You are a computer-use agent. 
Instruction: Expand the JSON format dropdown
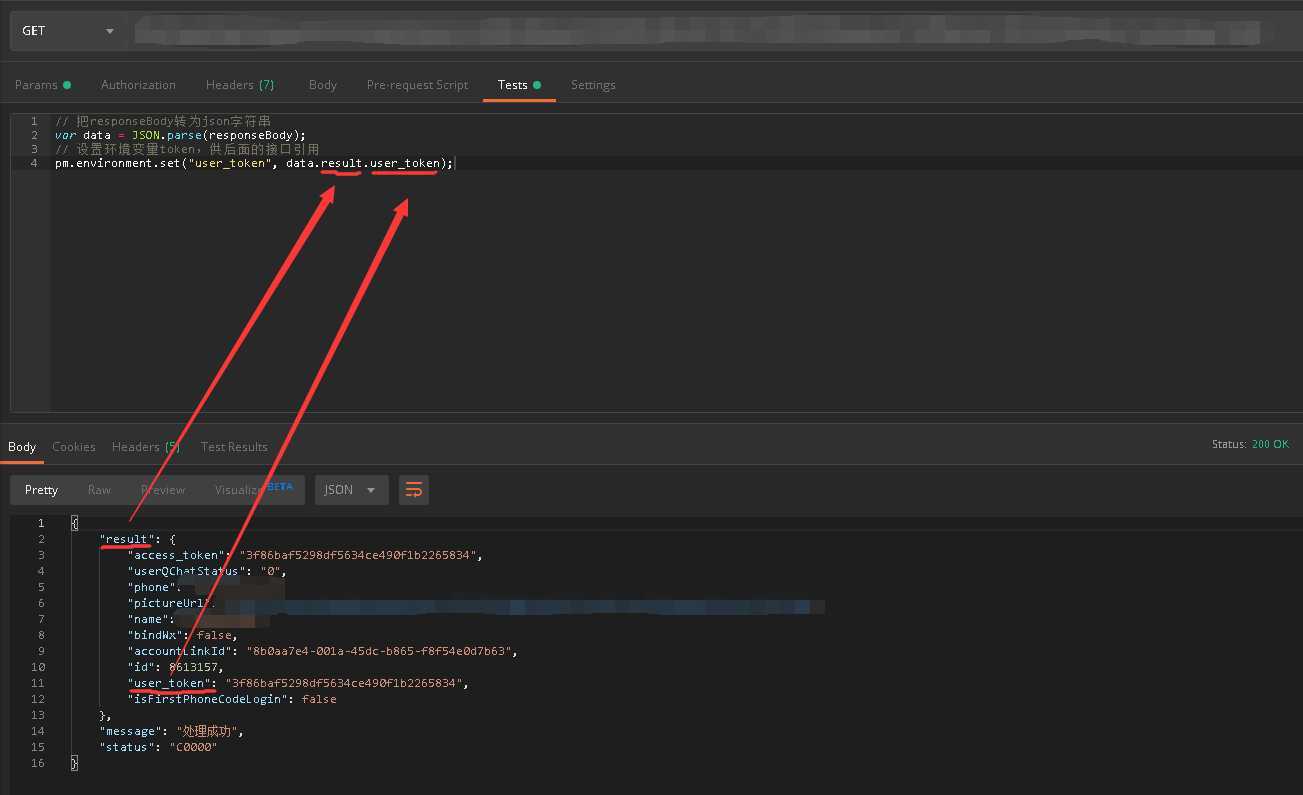pos(351,490)
